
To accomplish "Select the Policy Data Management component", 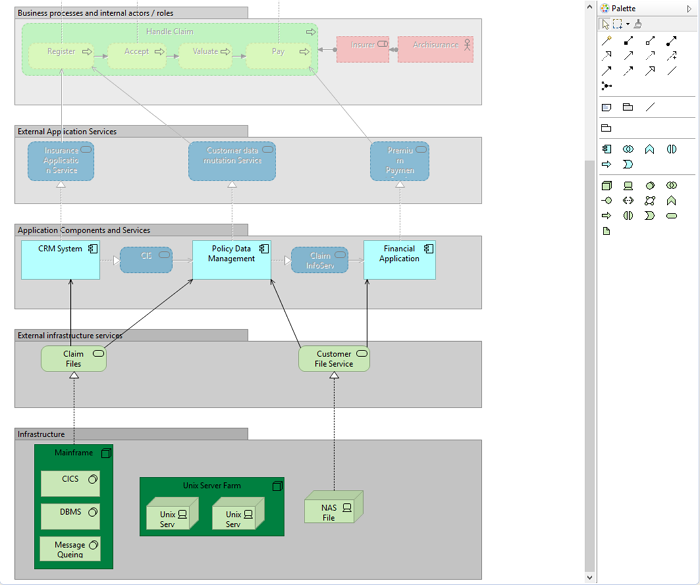I will [232, 260].
